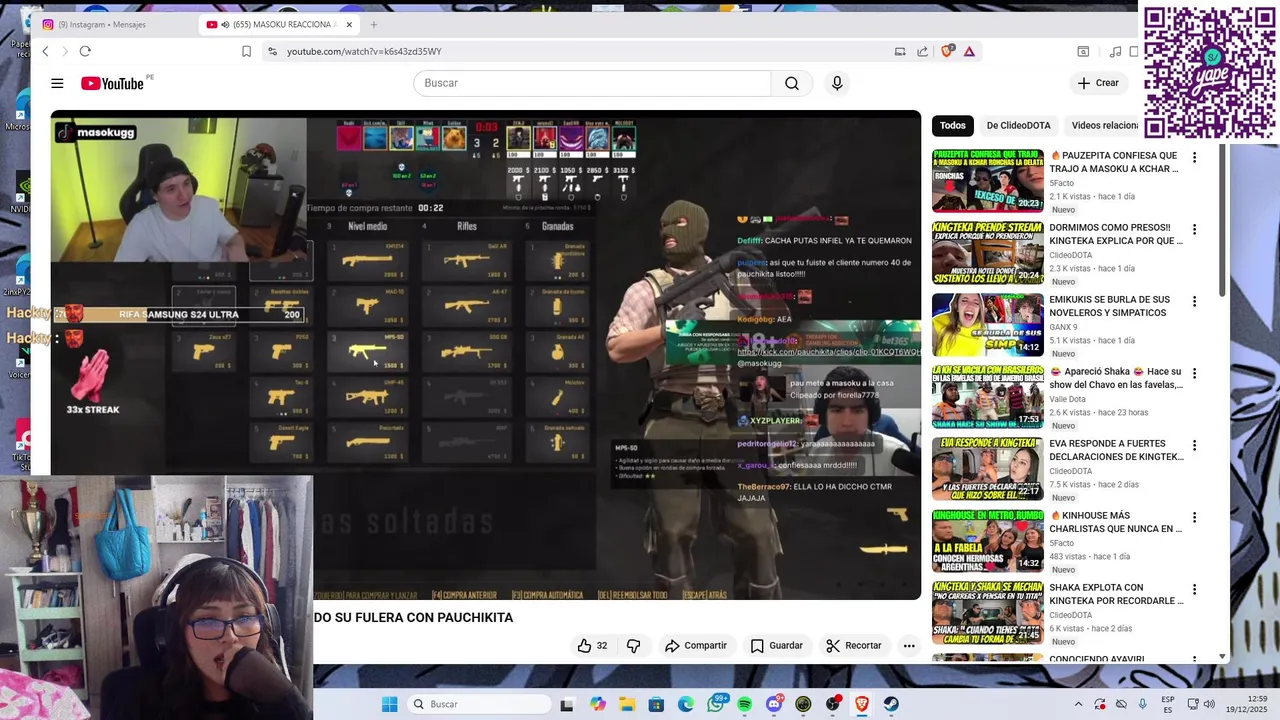Click the address bar URL youtube.com/watch
This screenshot has width=1280, height=720.
pyautogui.click(x=364, y=51)
